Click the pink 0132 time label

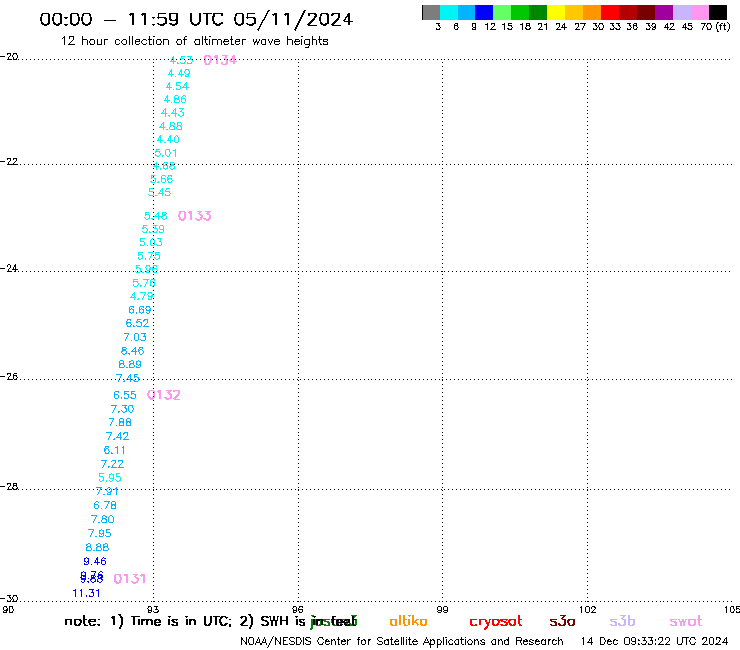click(x=164, y=395)
